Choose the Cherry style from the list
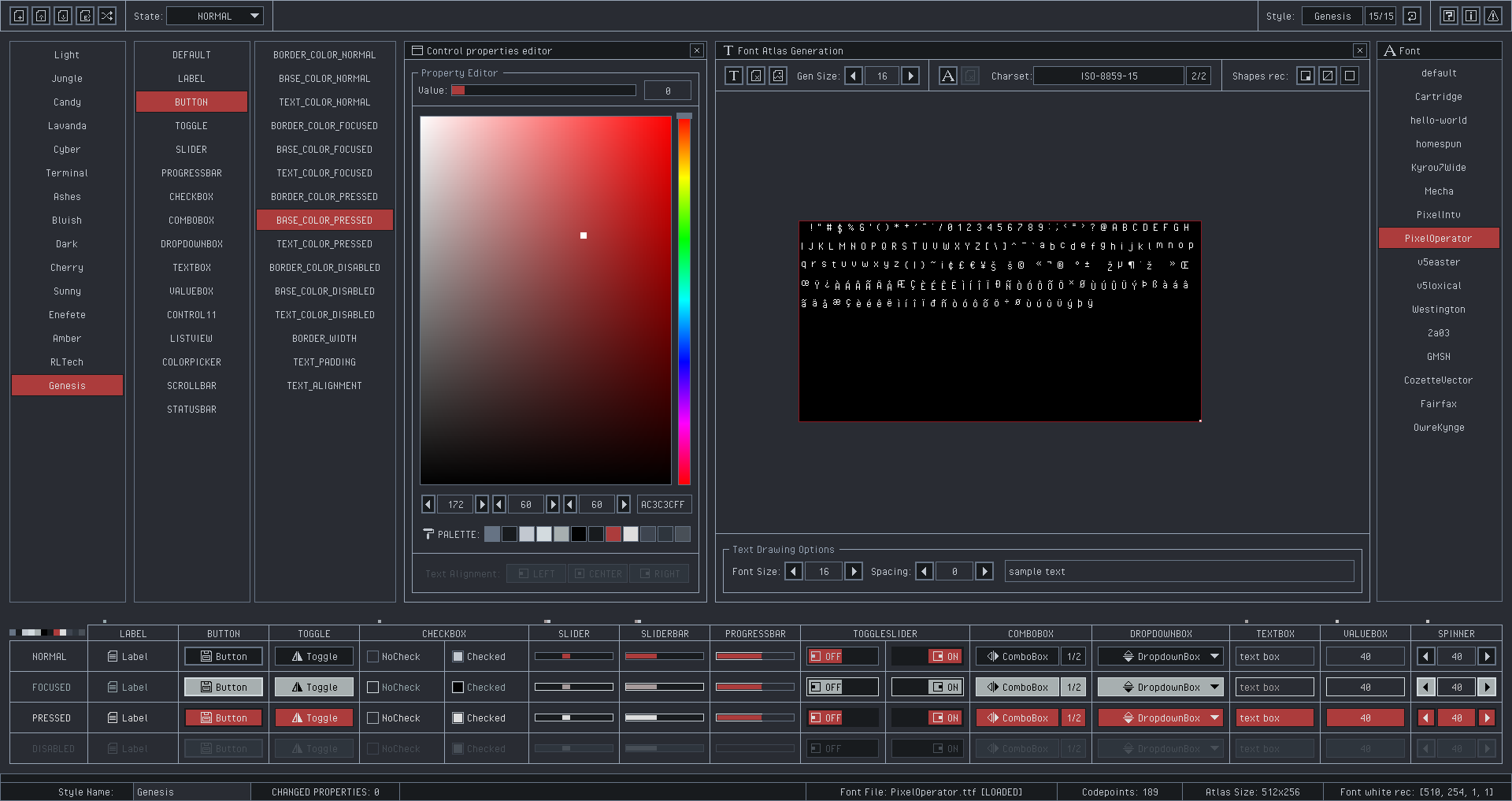Image resolution: width=1512 pixels, height=801 pixels. [67, 267]
